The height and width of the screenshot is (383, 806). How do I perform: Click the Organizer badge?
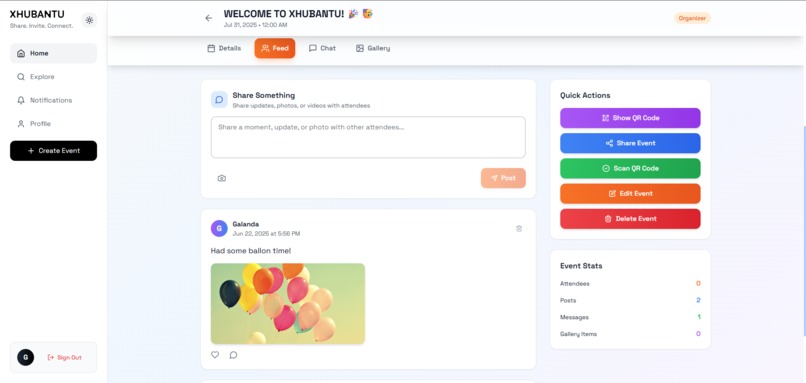point(692,18)
